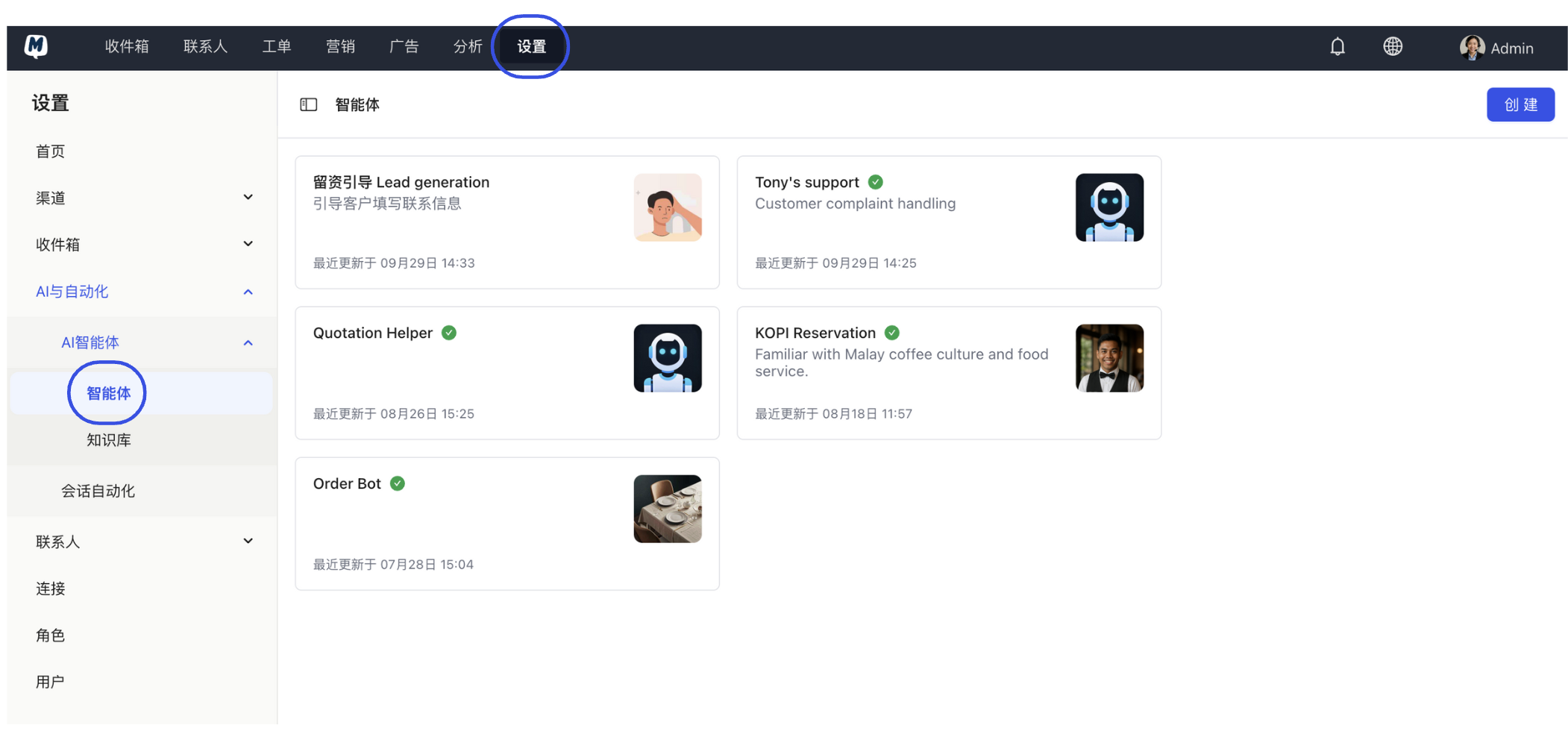
Task: Open the 营销 top navigation tab
Action: pos(340,47)
